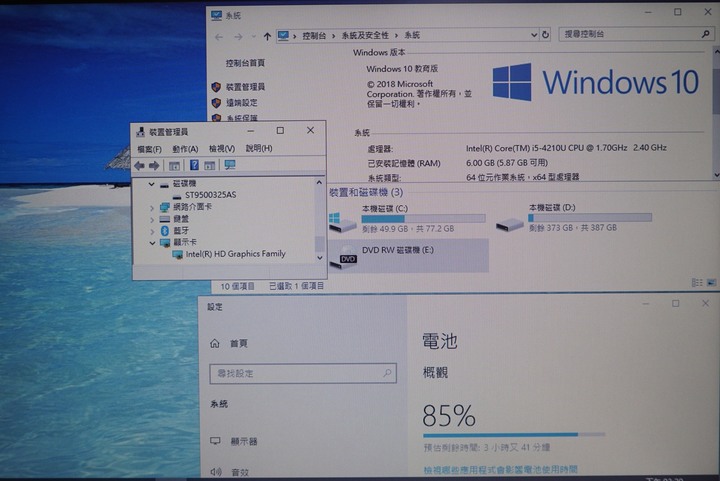The height and width of the screenshot is (481, 720).
Task: Open the address bar history dropdown
Action: pos(534,35)
